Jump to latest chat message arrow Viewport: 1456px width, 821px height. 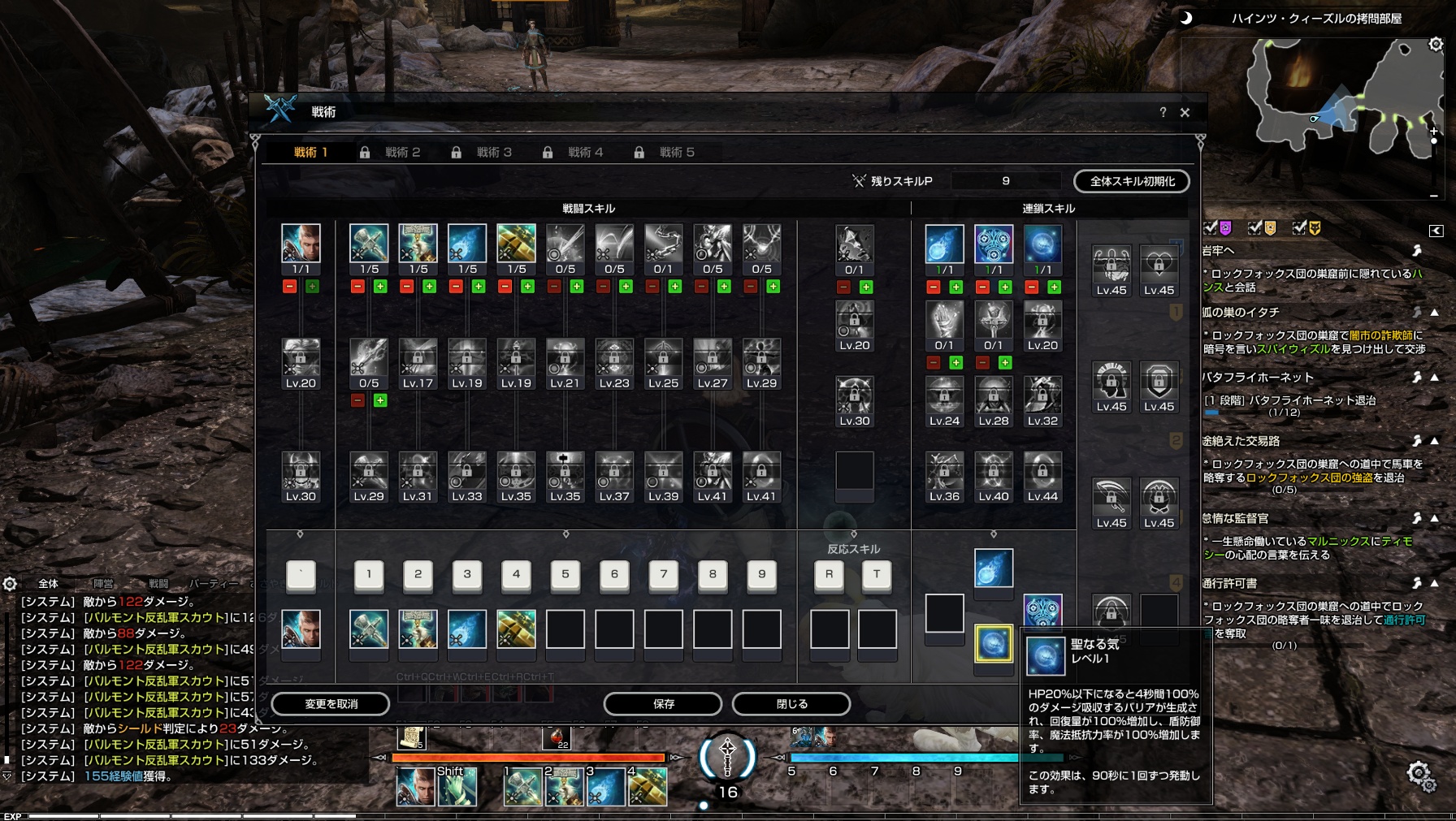(x=7, y=776)
